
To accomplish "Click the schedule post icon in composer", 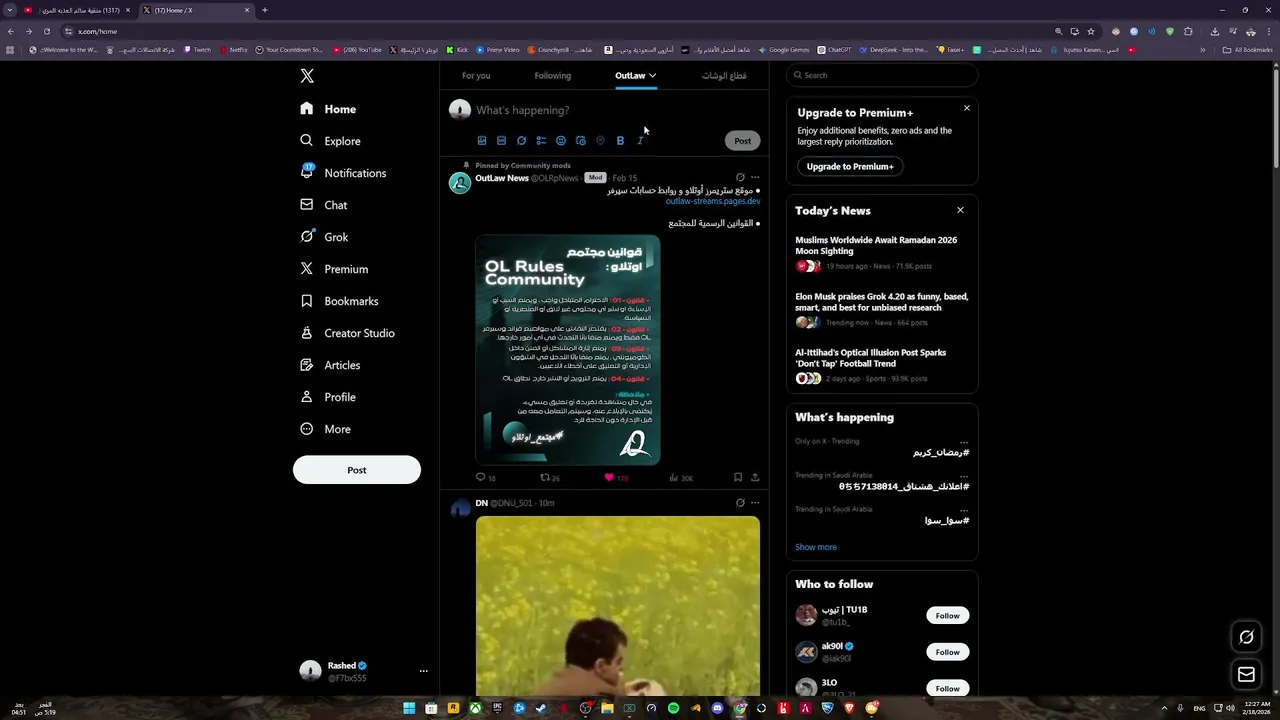I will tap(581, 141).
